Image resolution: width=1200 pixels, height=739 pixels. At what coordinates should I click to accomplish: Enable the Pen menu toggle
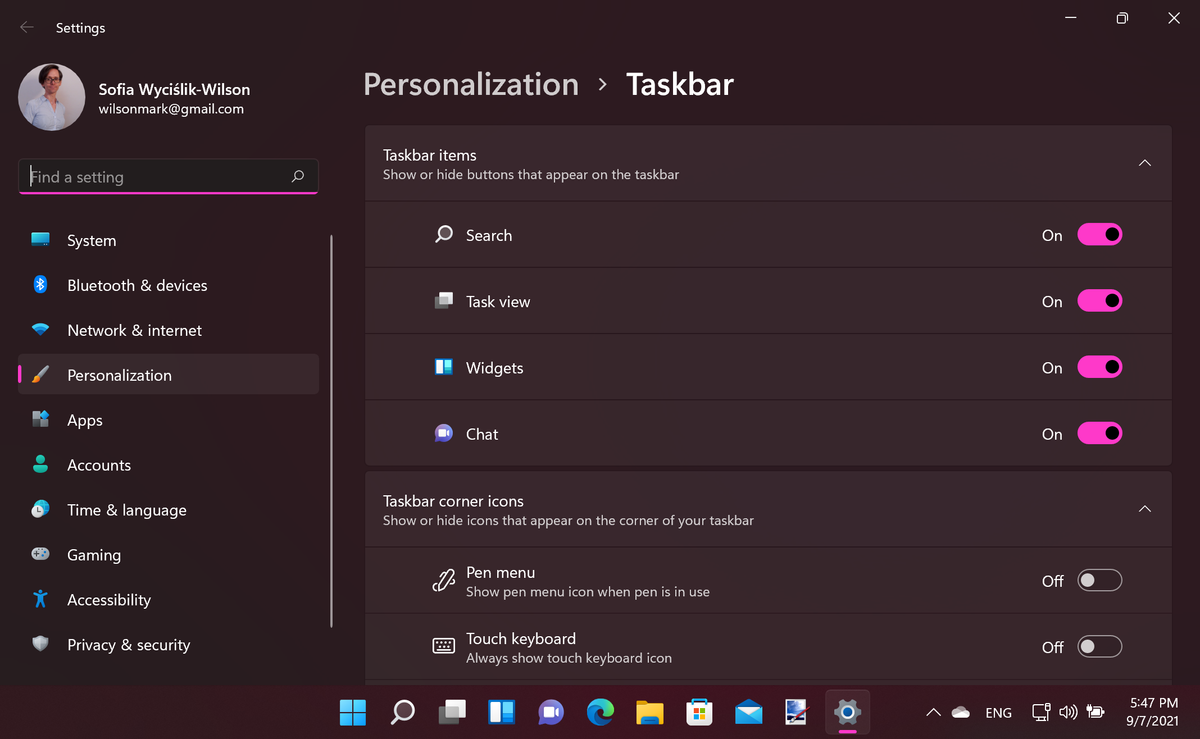tap(1099, 580)
